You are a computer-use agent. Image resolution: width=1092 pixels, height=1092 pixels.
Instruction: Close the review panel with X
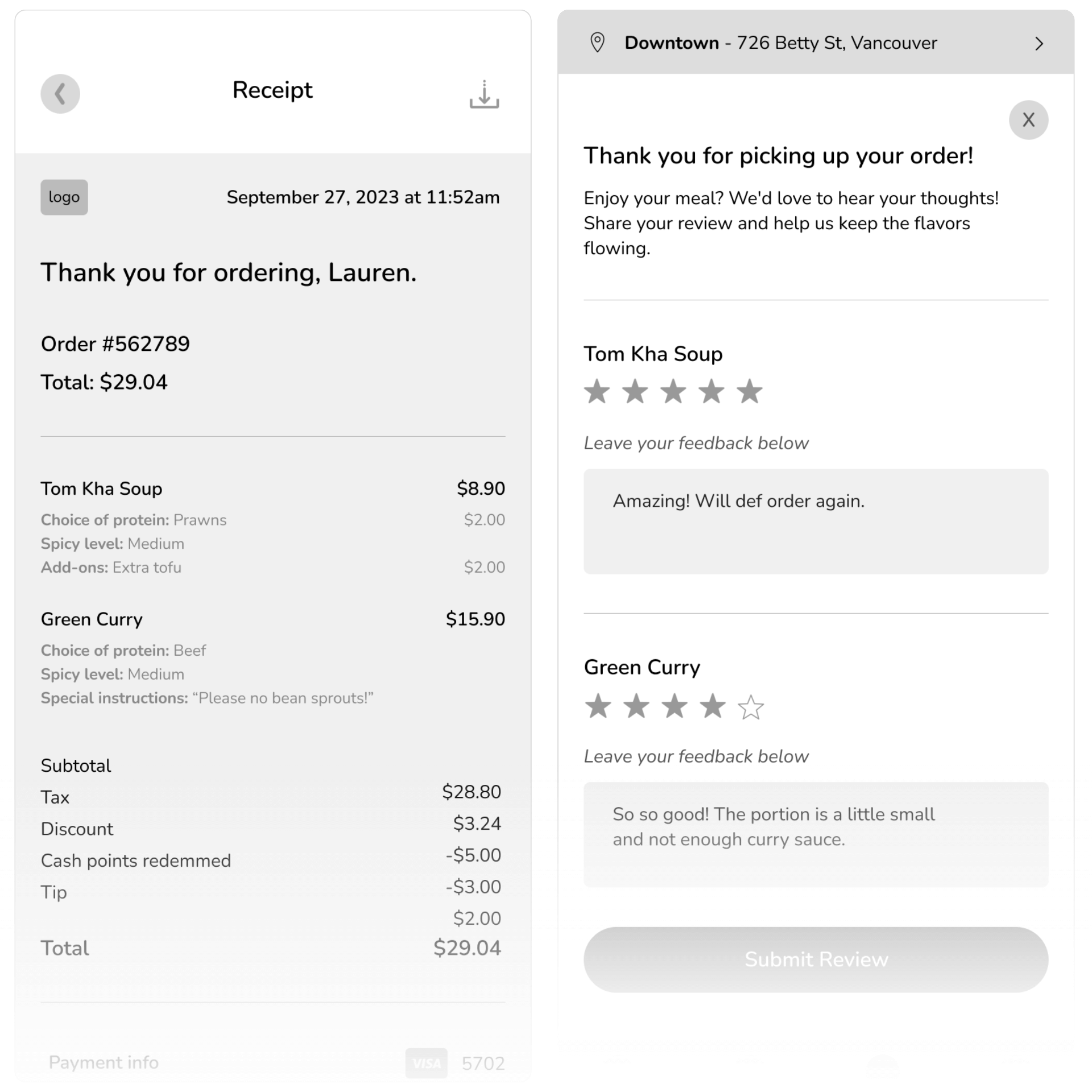[x=1028, y=120]
